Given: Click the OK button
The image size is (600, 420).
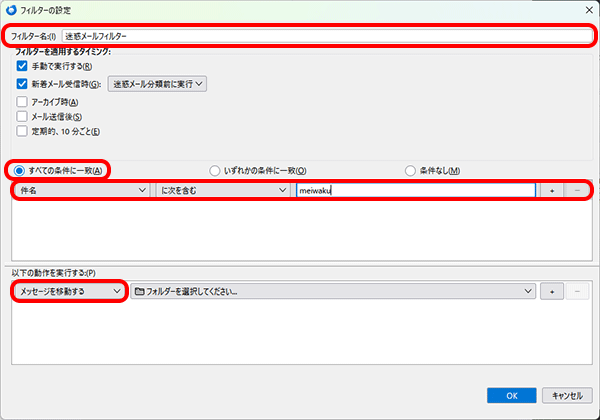Looking at the screenshot, I should coord(512,395).
